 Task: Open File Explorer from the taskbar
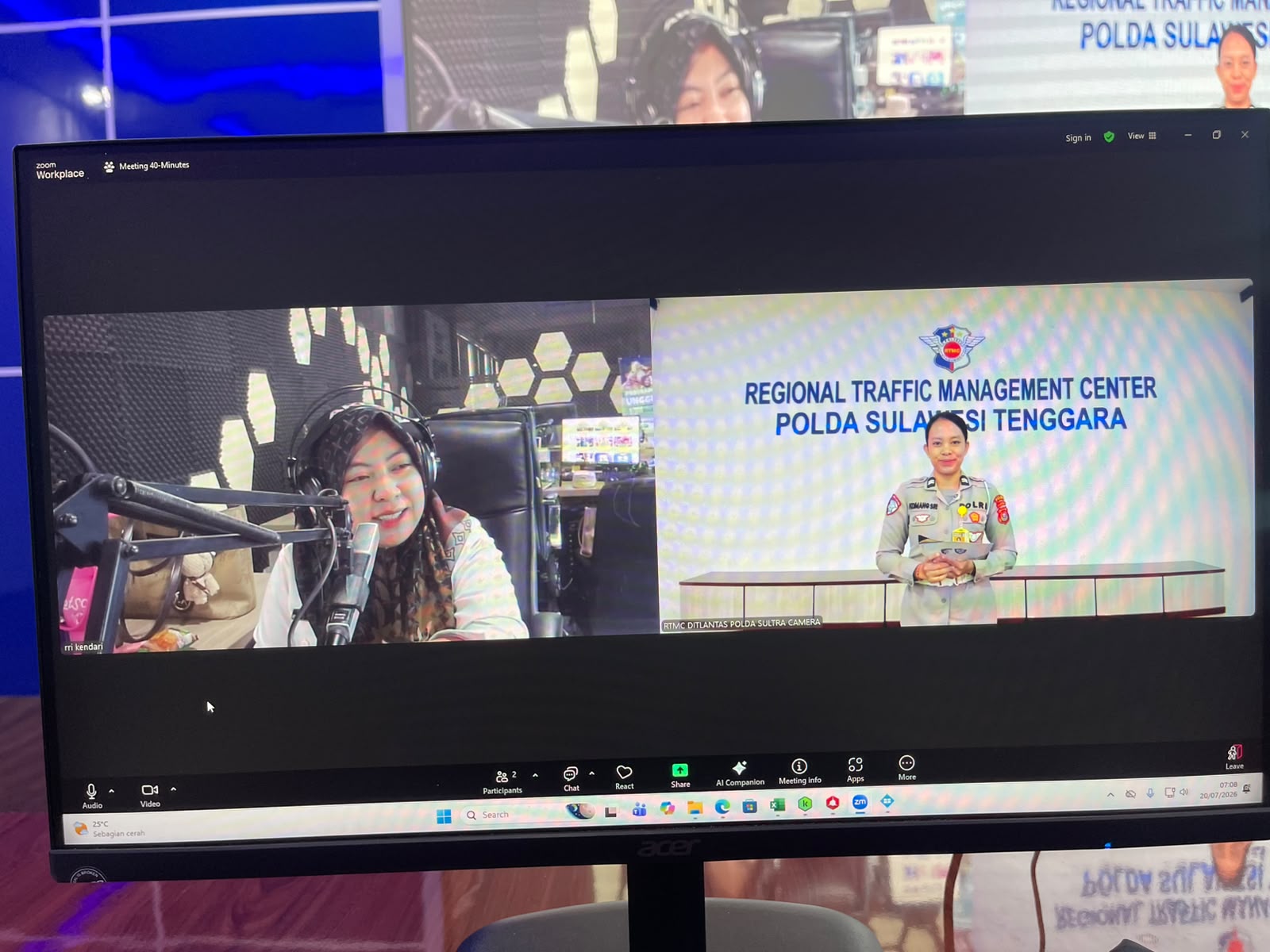(695, 808)
